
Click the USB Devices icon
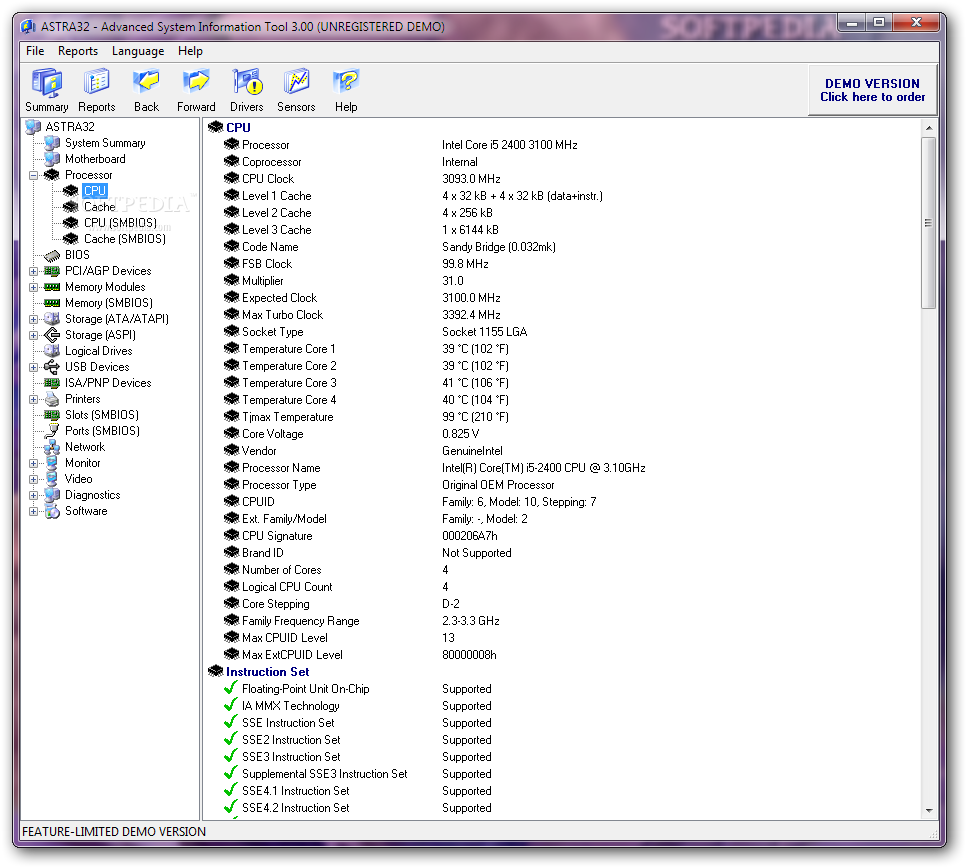[x=52, y=367]
